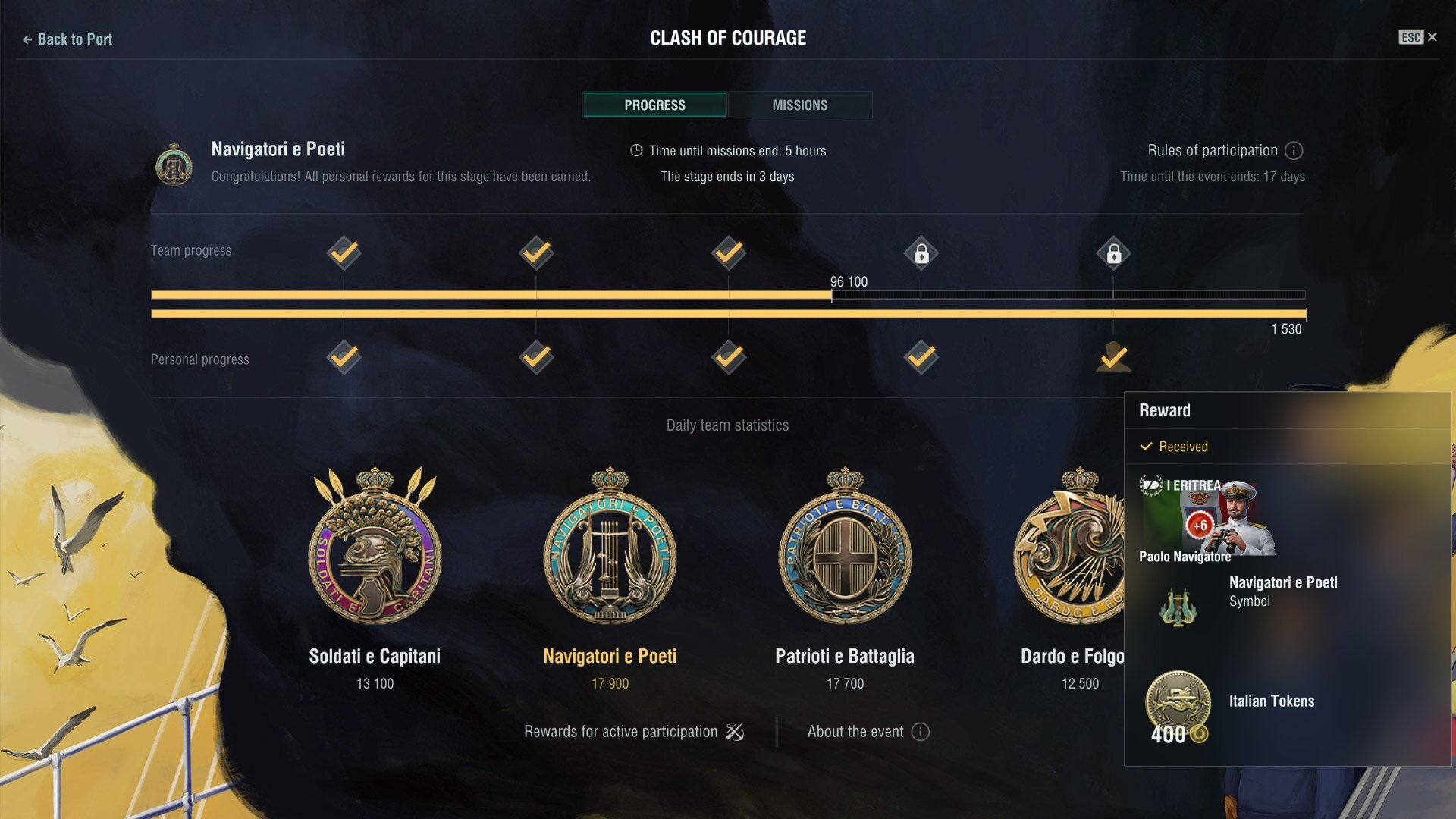The height and width of the screenshot is (819, 1456).
Task: Click the first locked team progress milestone
Action: pos(921,253)
